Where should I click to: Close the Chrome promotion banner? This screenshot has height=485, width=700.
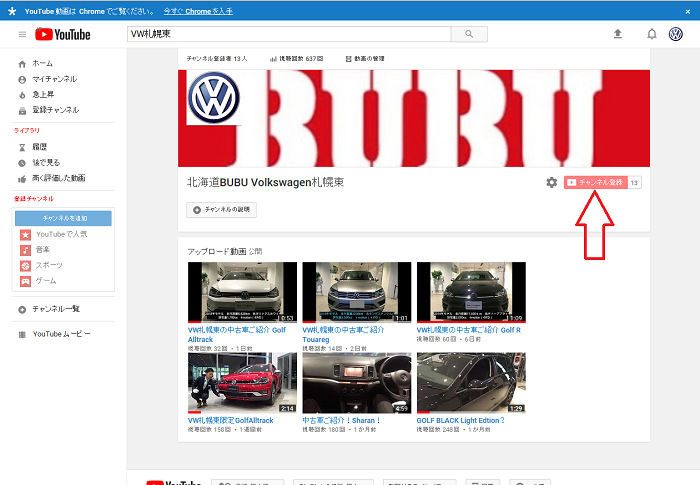(688, 12)
